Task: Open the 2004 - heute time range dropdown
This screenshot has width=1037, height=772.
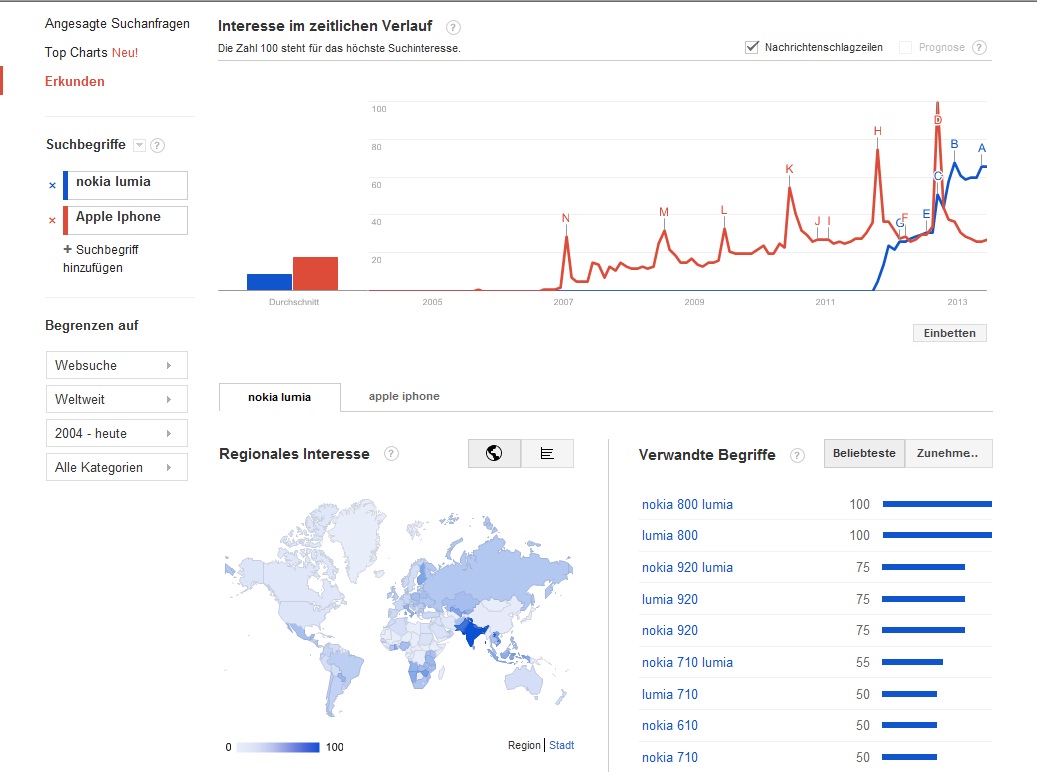Action: coord(116,433)
